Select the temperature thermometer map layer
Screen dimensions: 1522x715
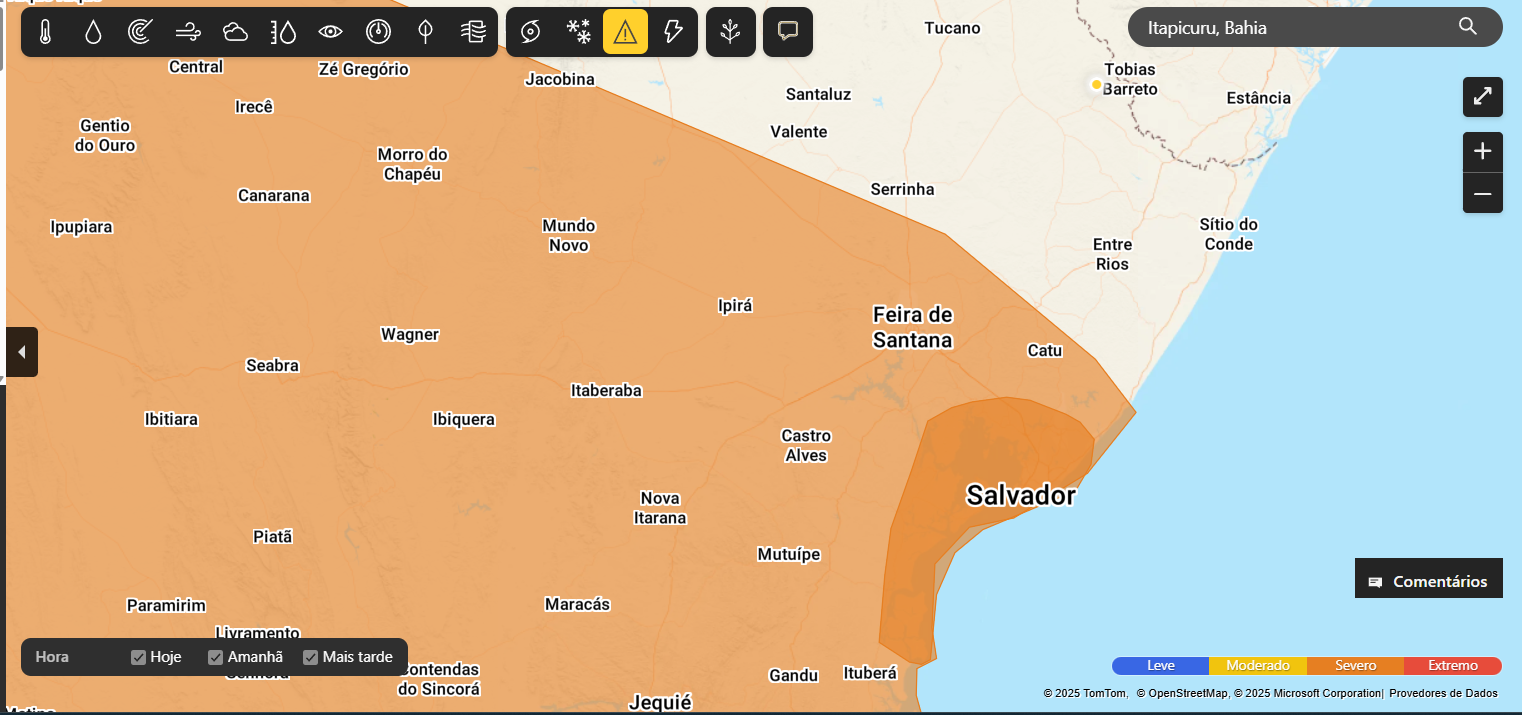coord(45,32)
